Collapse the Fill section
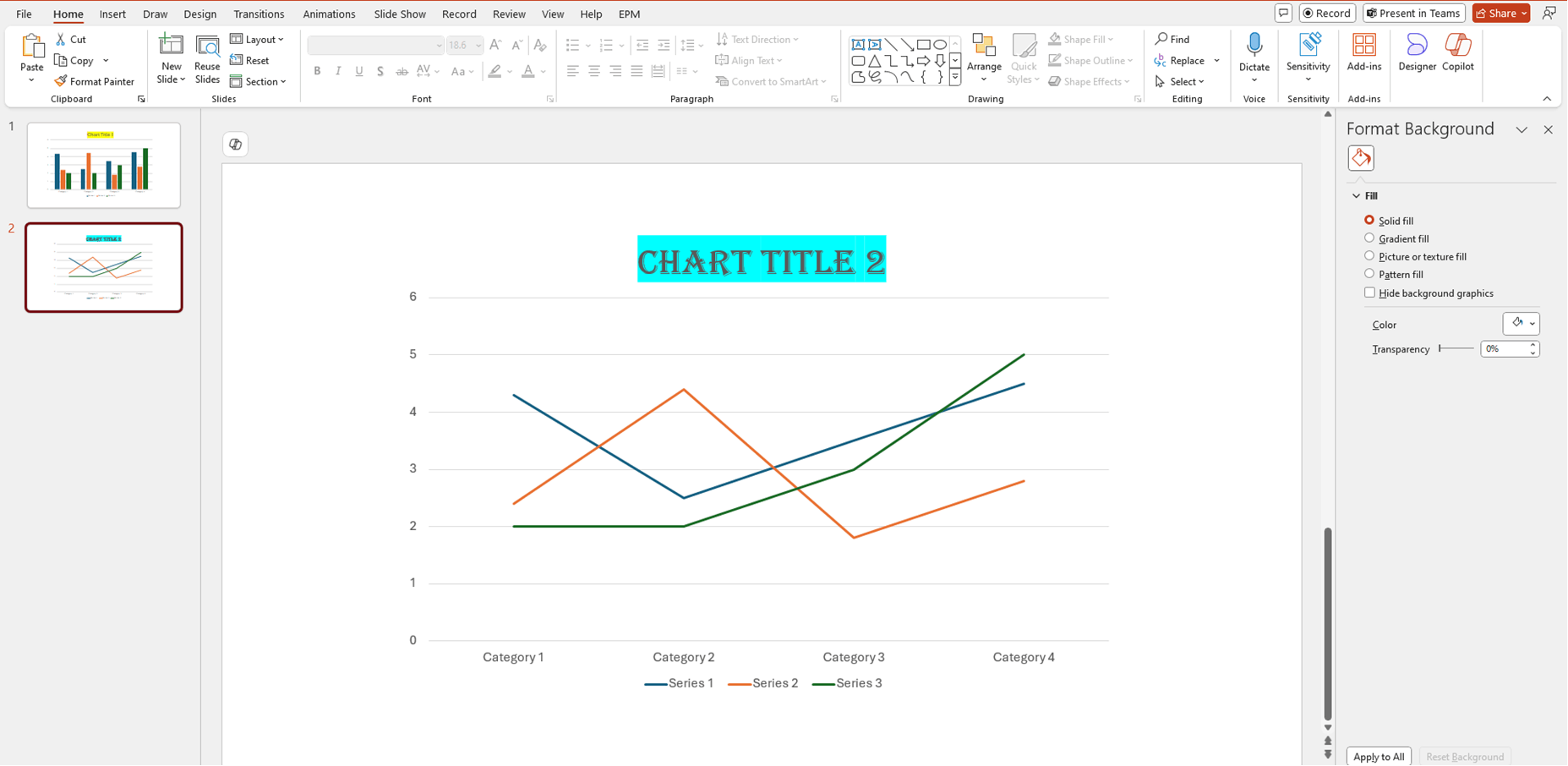This screenshot has height=766, width=1568. click(x=1357, y=196)
